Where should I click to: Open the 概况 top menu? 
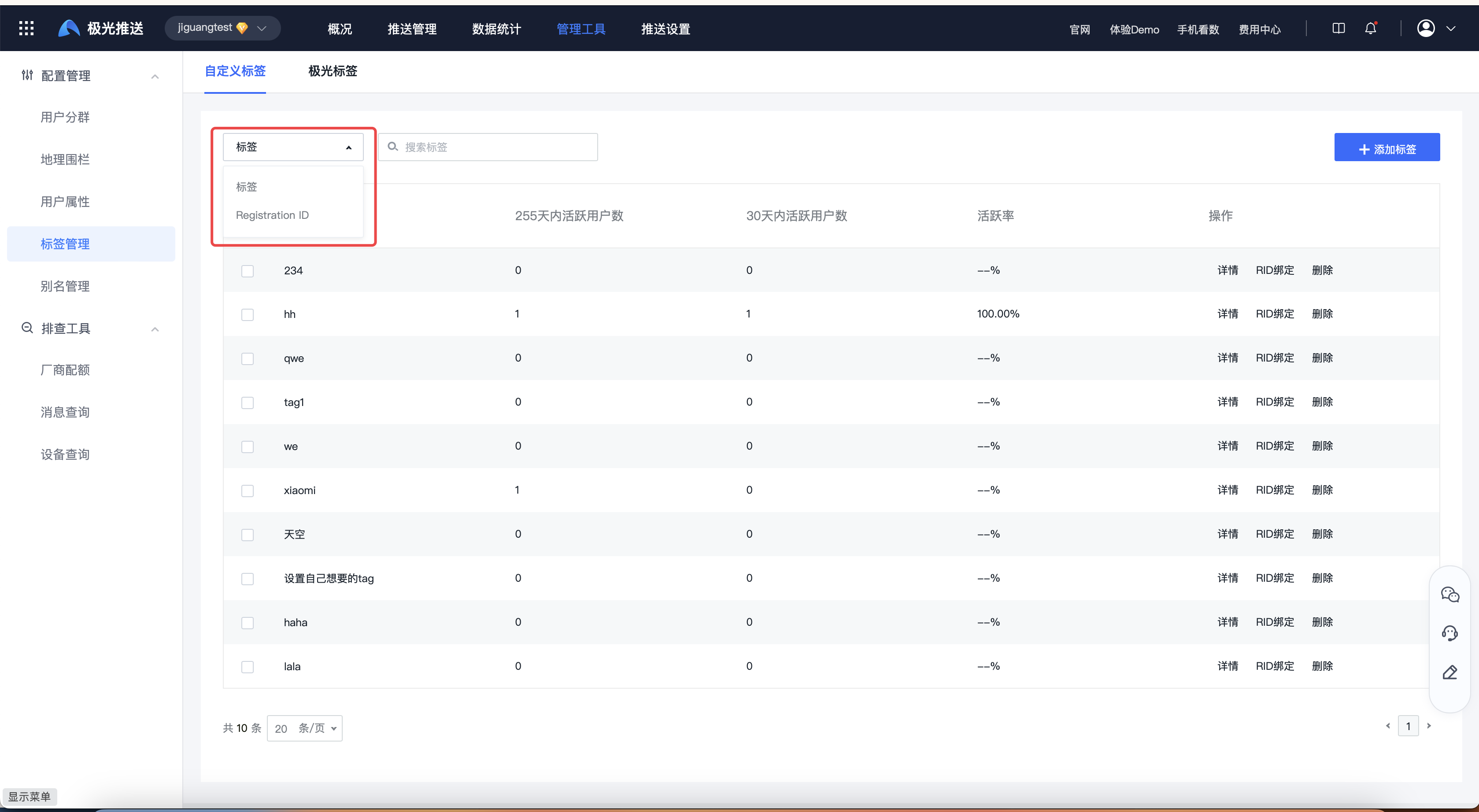coord(340,29)
